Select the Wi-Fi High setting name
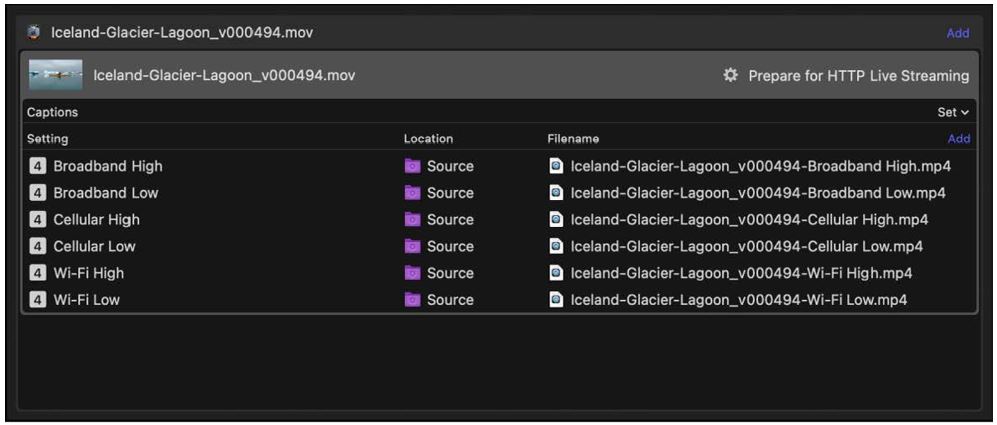Image resolution: width=997 pixels, height=425 pixels. (88, 273)
